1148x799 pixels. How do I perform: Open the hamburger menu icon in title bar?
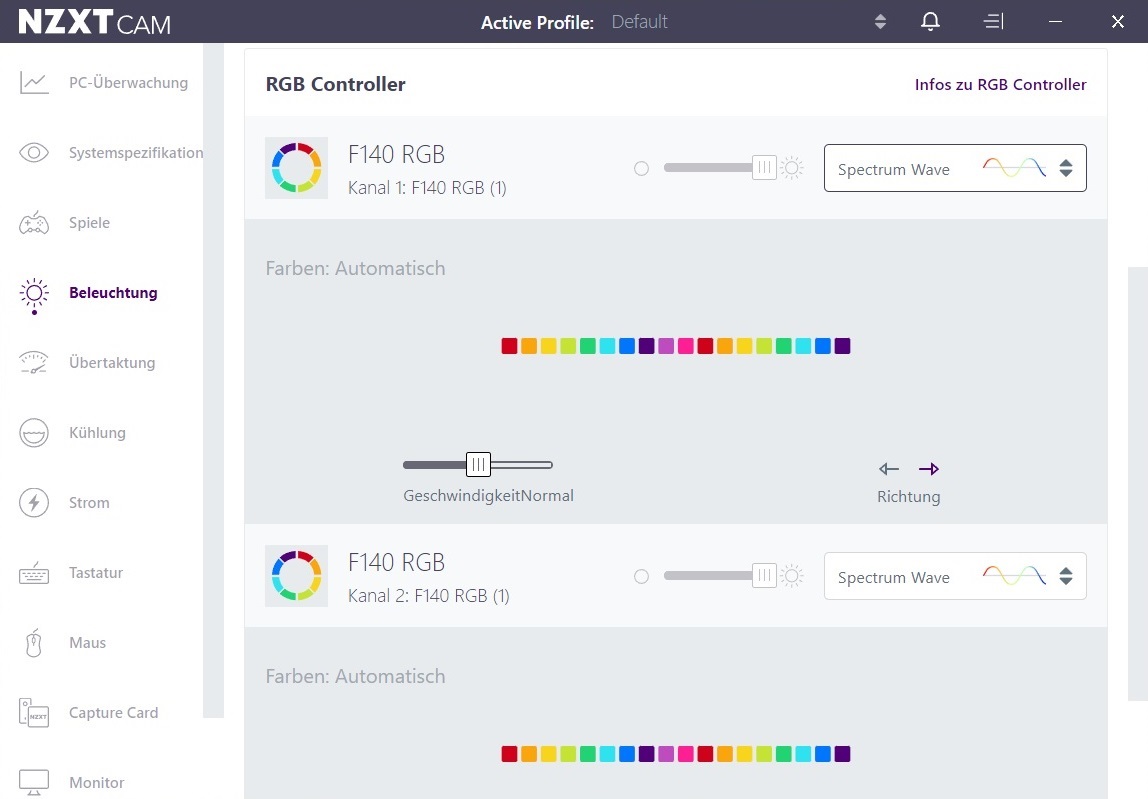coord(994,21)
